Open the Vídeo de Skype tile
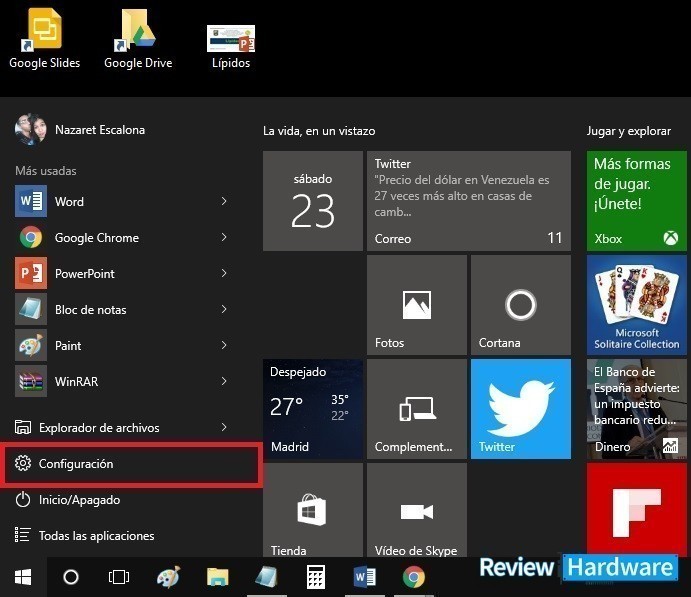The width and height of the screenshot is (691, 597). [x=417, y=510]
